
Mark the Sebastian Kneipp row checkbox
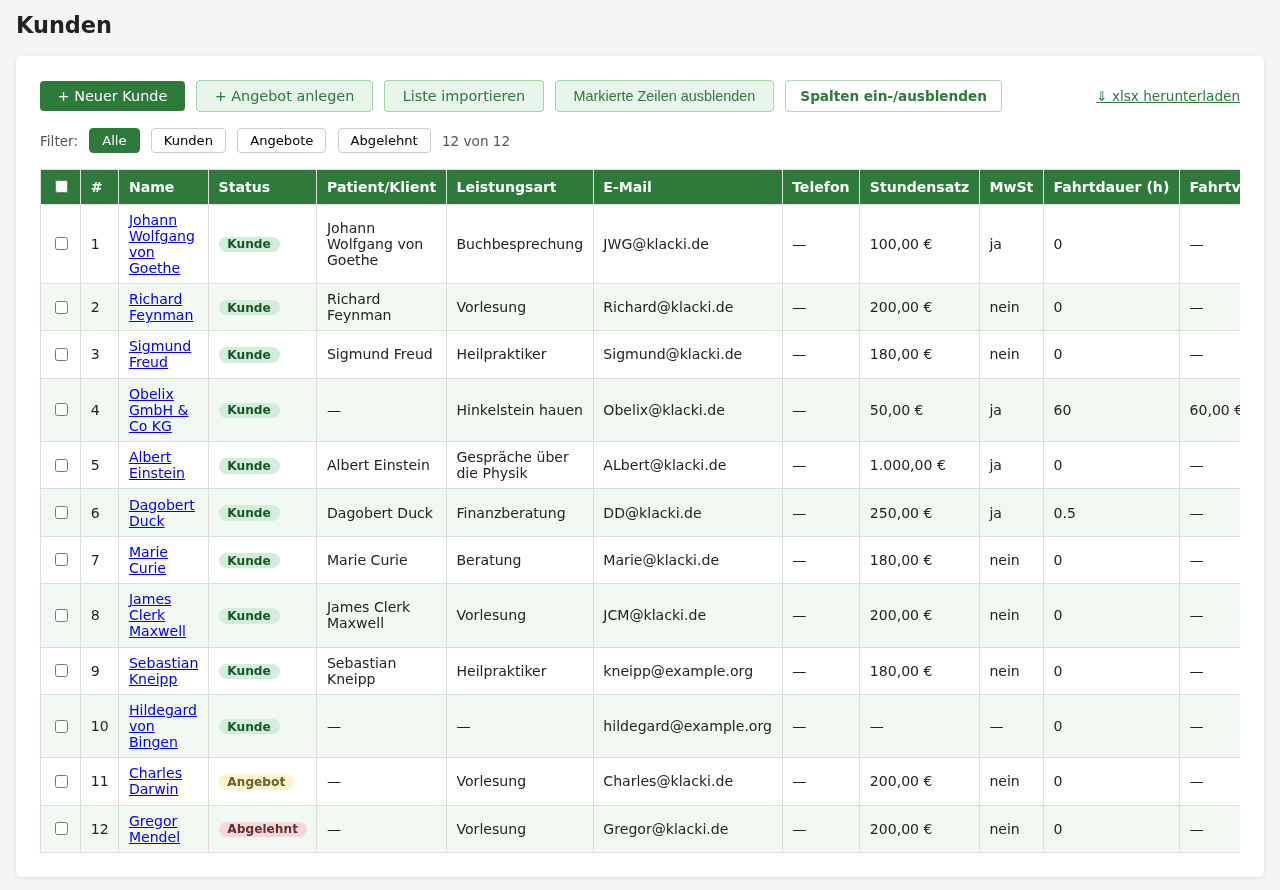pyautogui.click(x=61, y=671)
